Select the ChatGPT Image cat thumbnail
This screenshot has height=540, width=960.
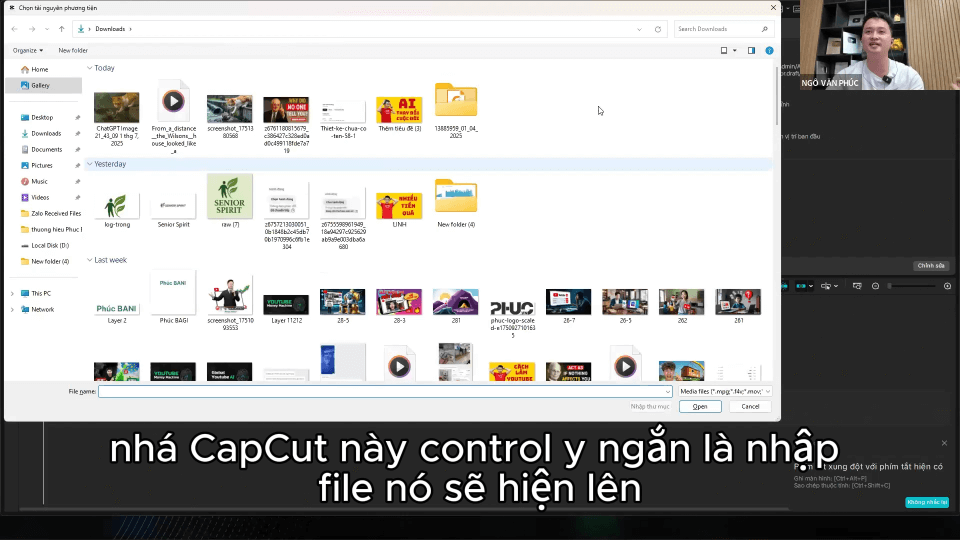[116, 107]
